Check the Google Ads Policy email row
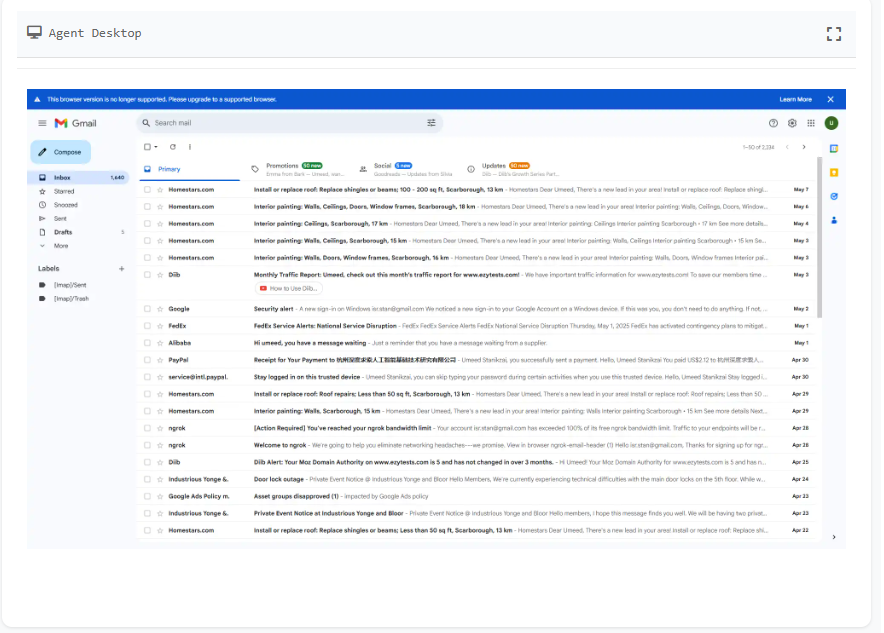 (x=147, y=497)
